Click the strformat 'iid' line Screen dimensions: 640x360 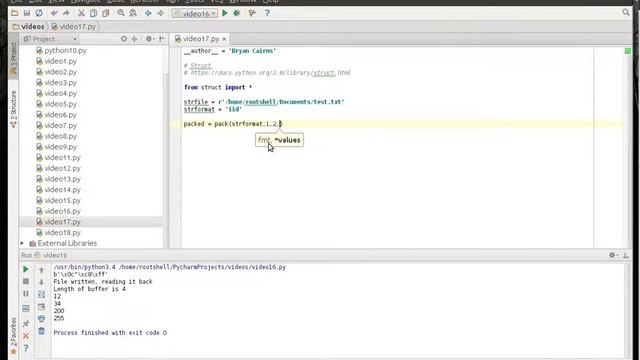tap(213, 109)
